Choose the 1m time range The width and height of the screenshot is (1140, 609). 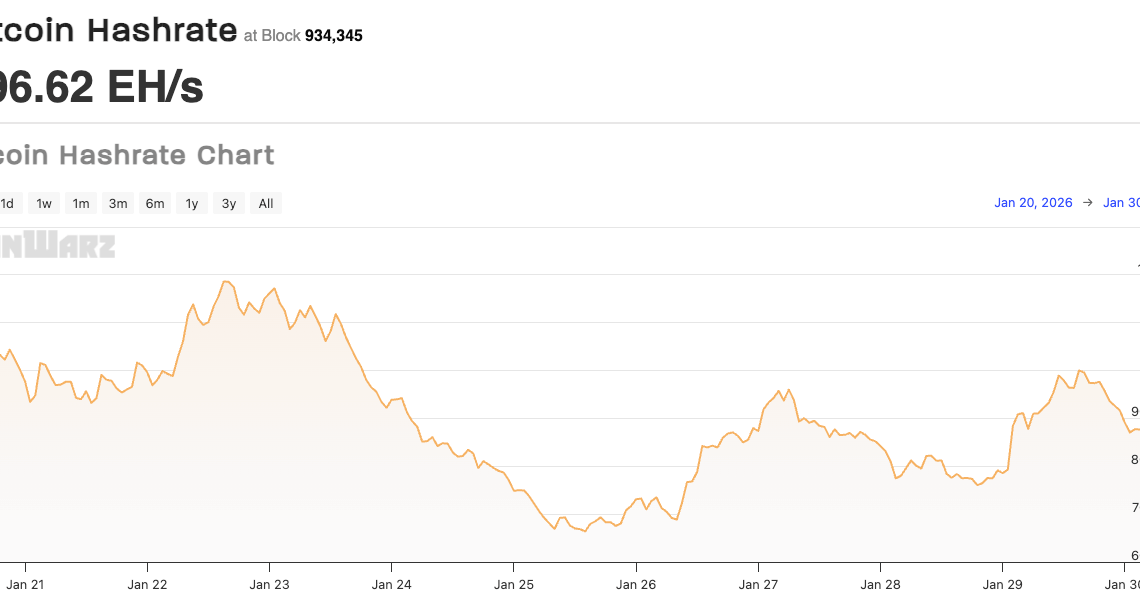click(x=81, y=203)
